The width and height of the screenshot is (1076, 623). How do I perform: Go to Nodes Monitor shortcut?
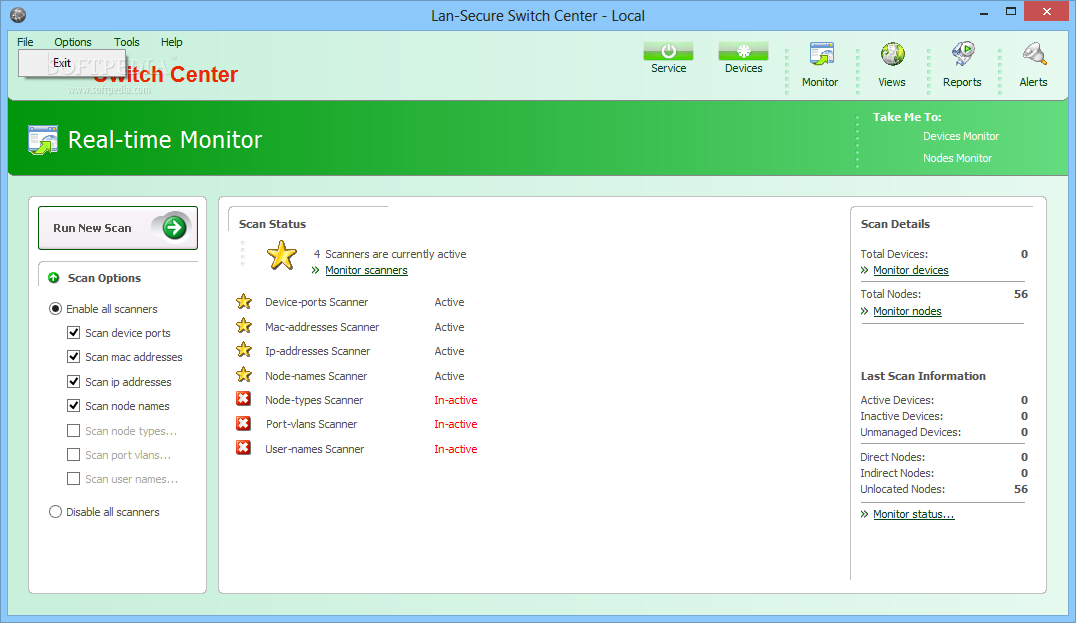[957, 158]
